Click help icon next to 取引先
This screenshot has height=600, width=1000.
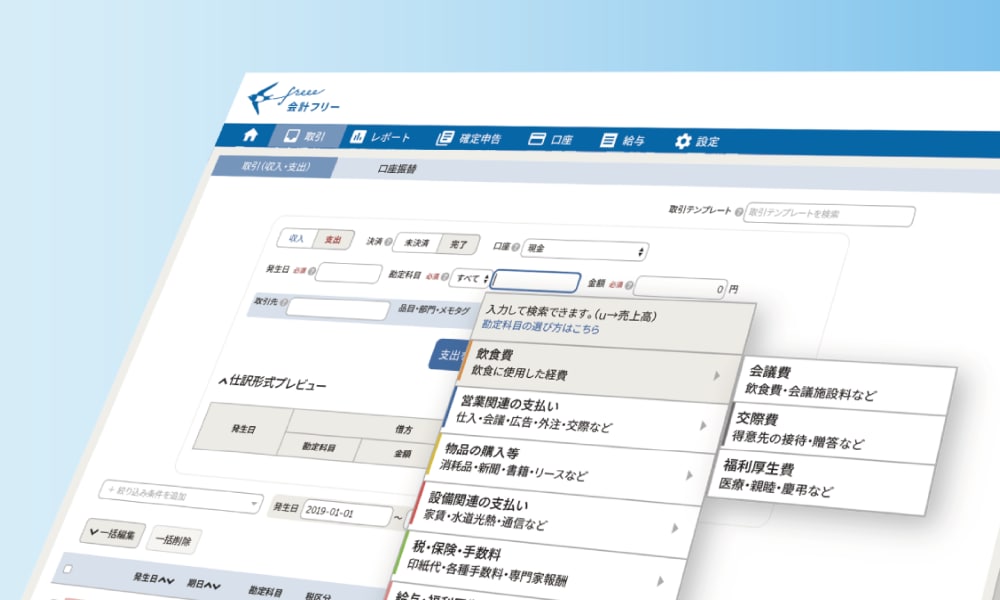point(283,303)
